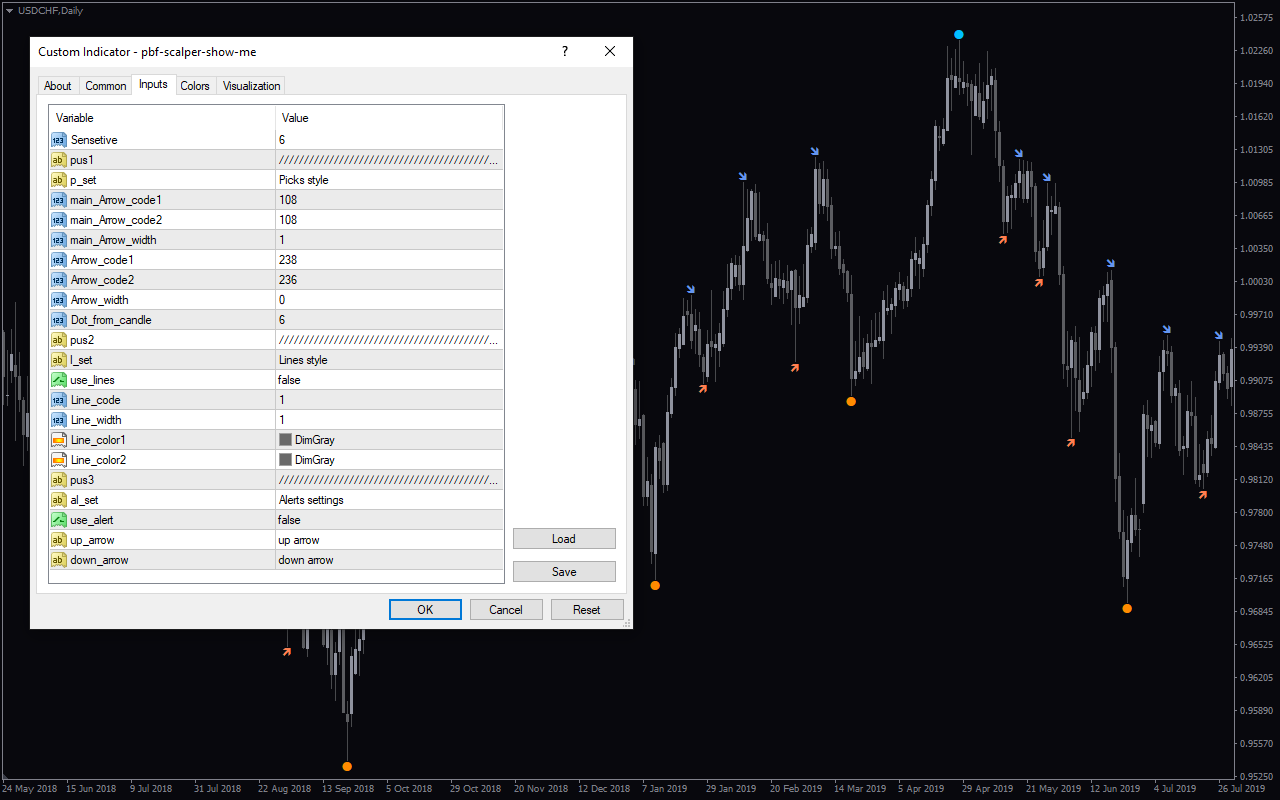Click the color icon beside Line_color1

pos(58,440)
